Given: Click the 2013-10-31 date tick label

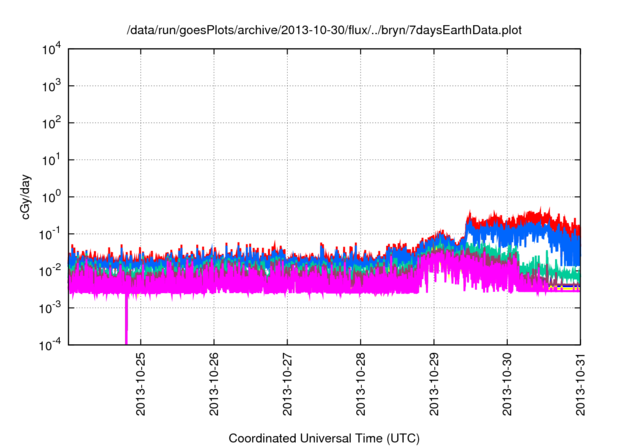Looking at the screenshot, I should [580, 384].
